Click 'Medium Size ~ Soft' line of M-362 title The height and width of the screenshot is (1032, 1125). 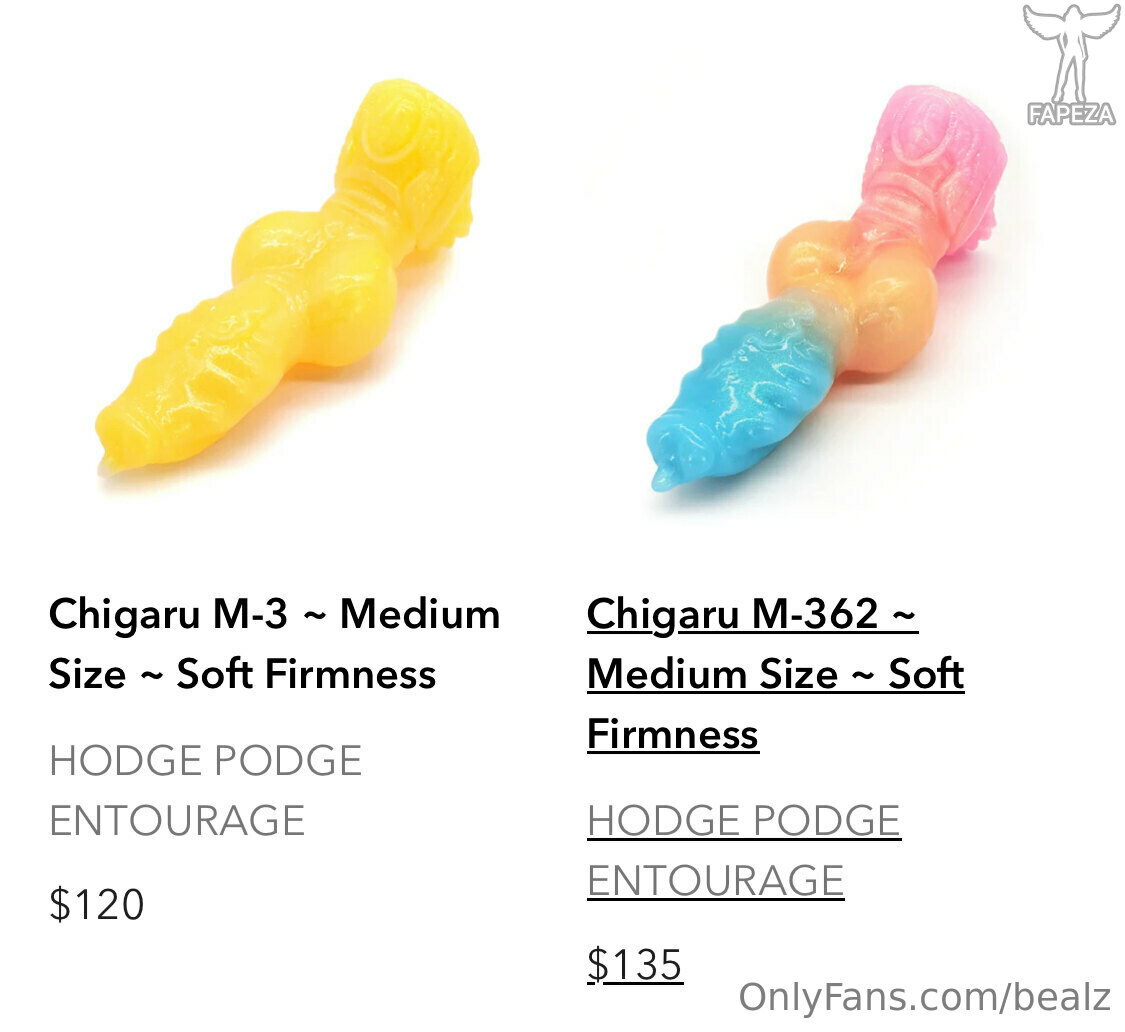(x=775, y=674)
